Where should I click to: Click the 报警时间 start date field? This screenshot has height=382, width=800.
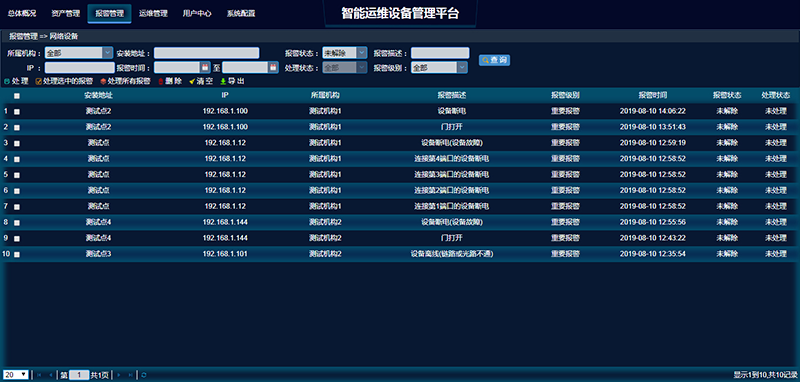click(x=177, y=67)
